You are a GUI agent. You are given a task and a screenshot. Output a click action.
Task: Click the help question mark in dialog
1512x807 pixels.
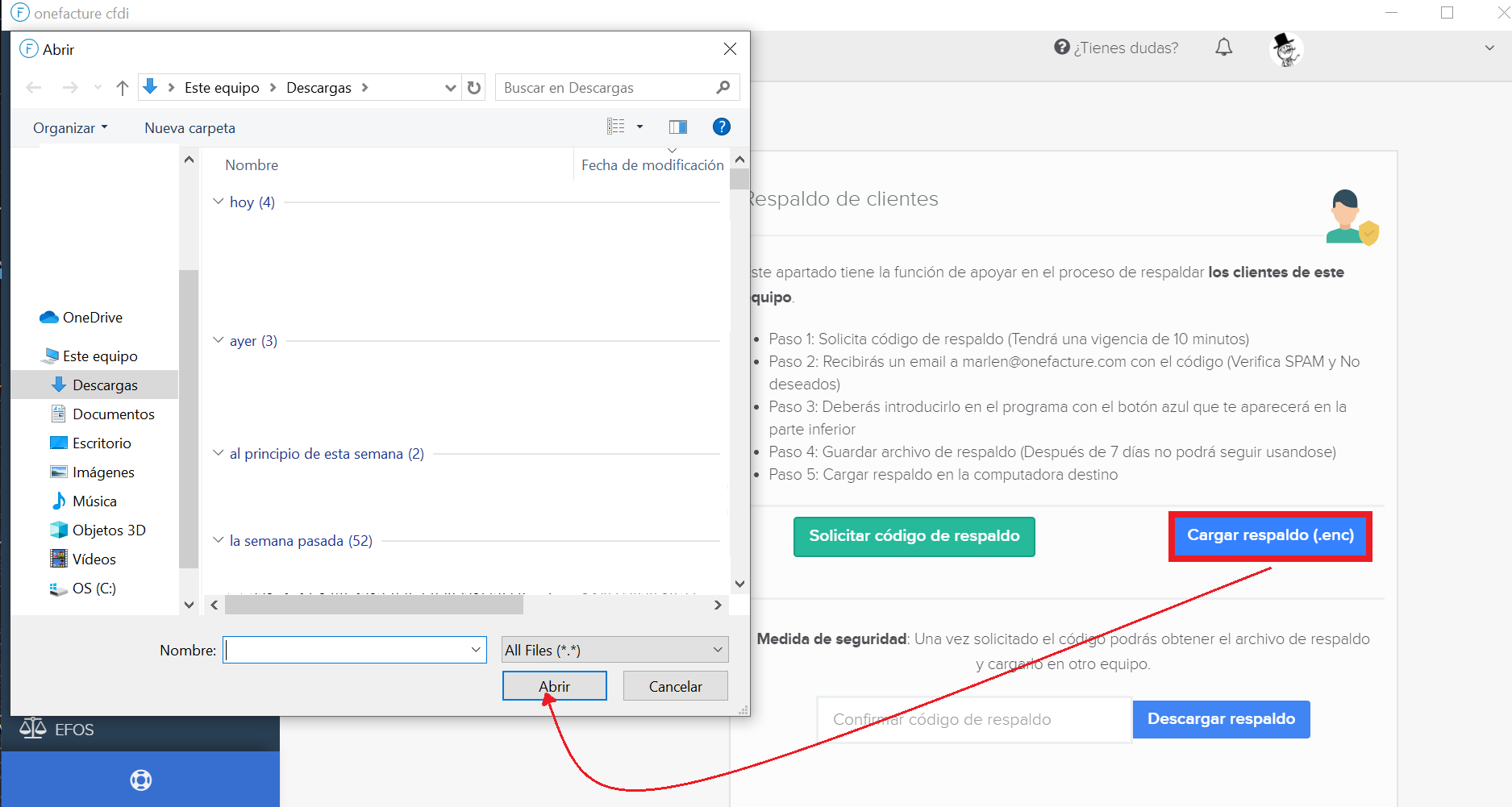tap(721, 127)
